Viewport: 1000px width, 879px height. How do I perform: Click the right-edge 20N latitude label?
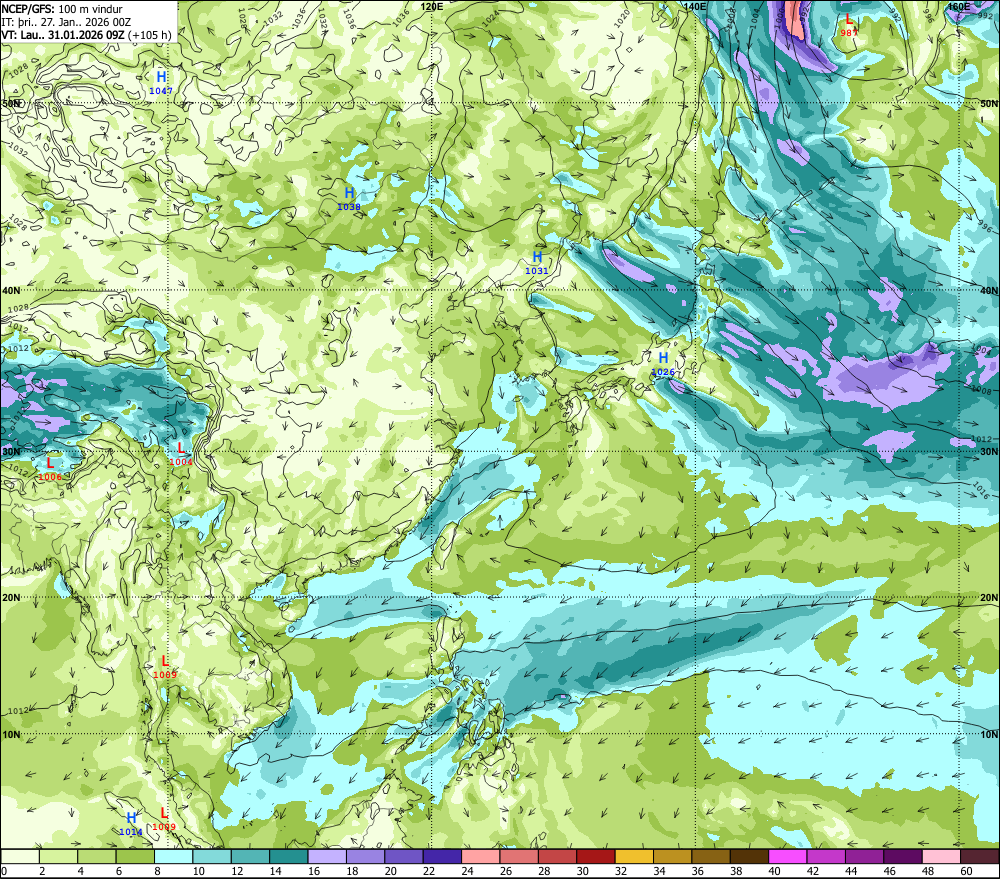989,598
